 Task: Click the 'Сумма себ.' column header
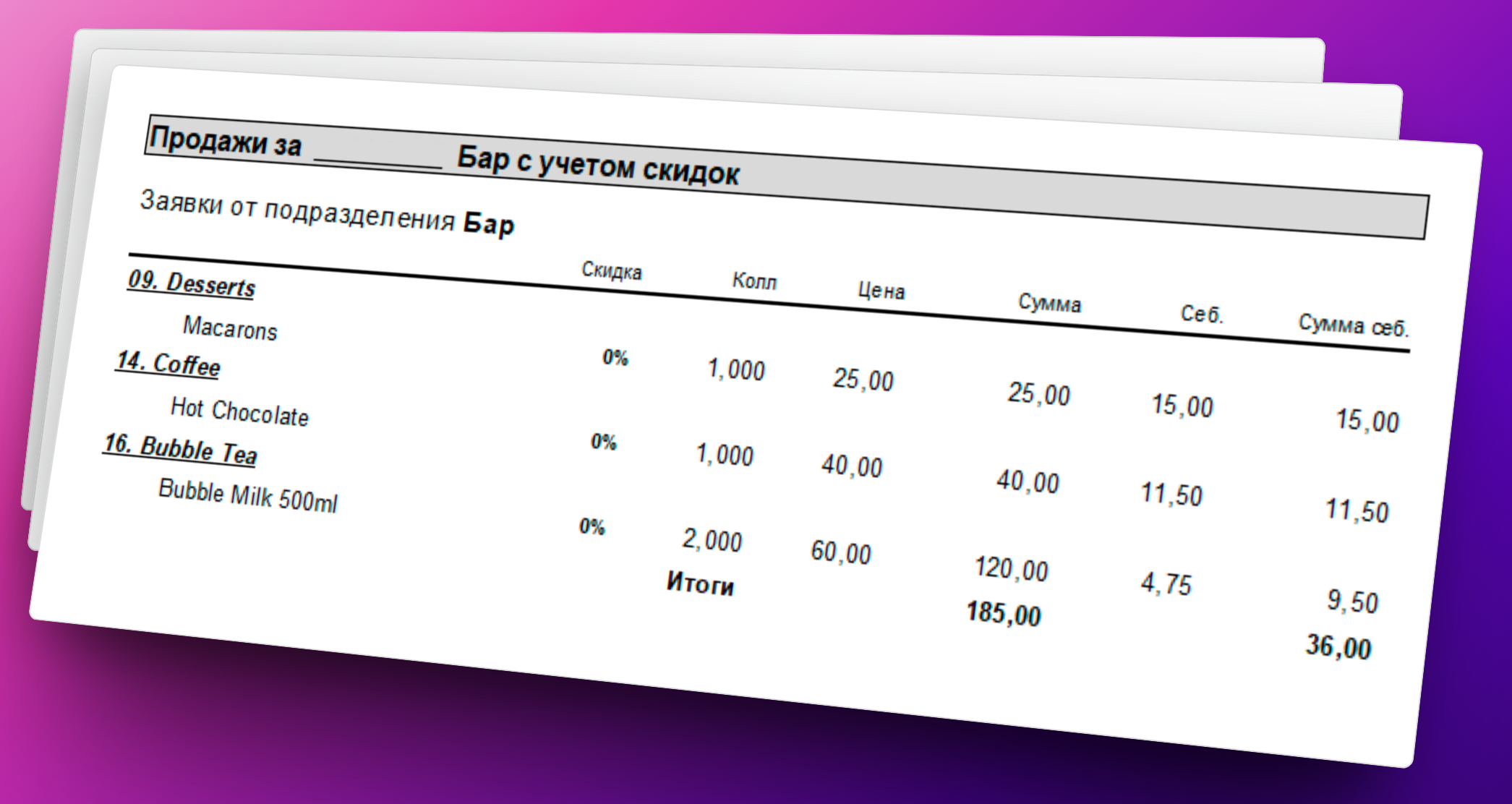1354,325
